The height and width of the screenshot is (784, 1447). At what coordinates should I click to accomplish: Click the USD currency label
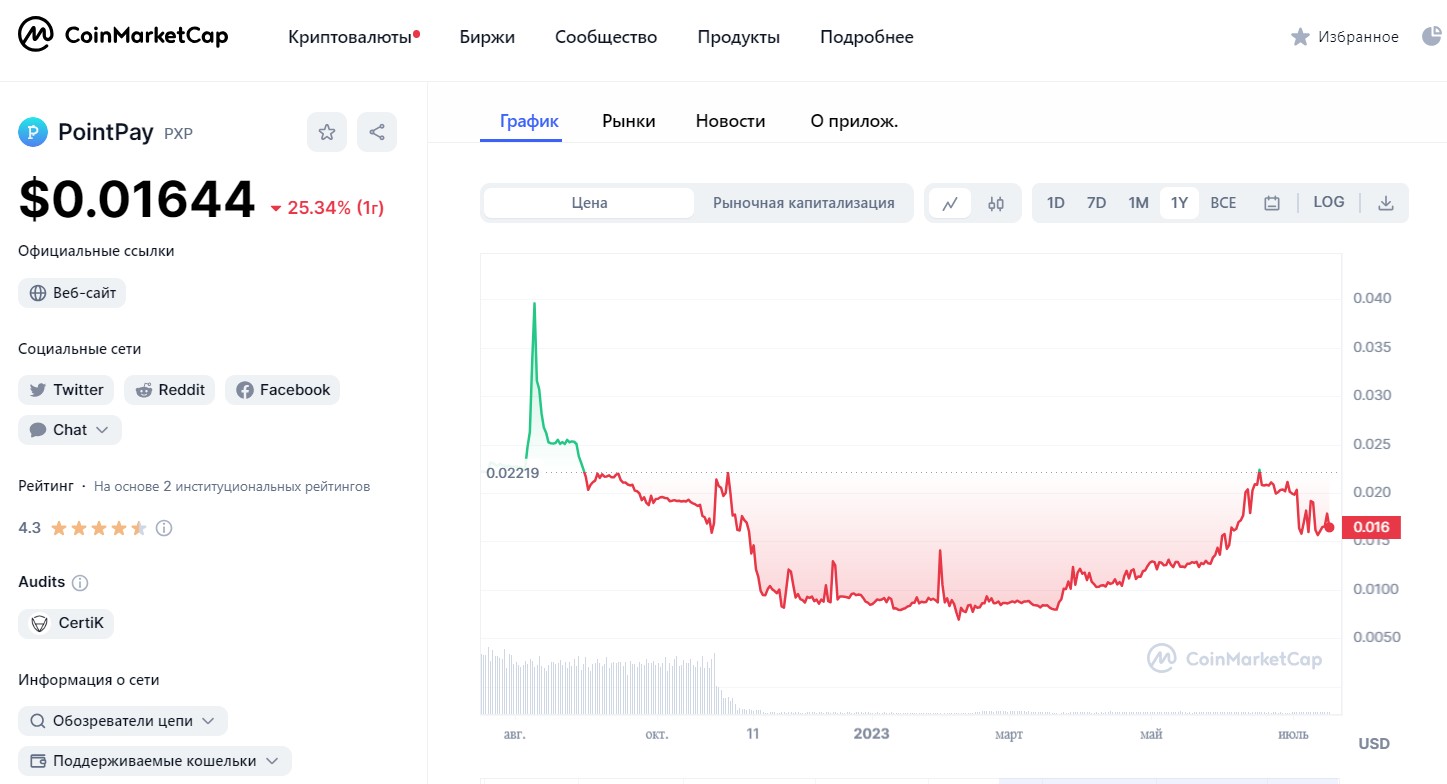coord(1374,744)
